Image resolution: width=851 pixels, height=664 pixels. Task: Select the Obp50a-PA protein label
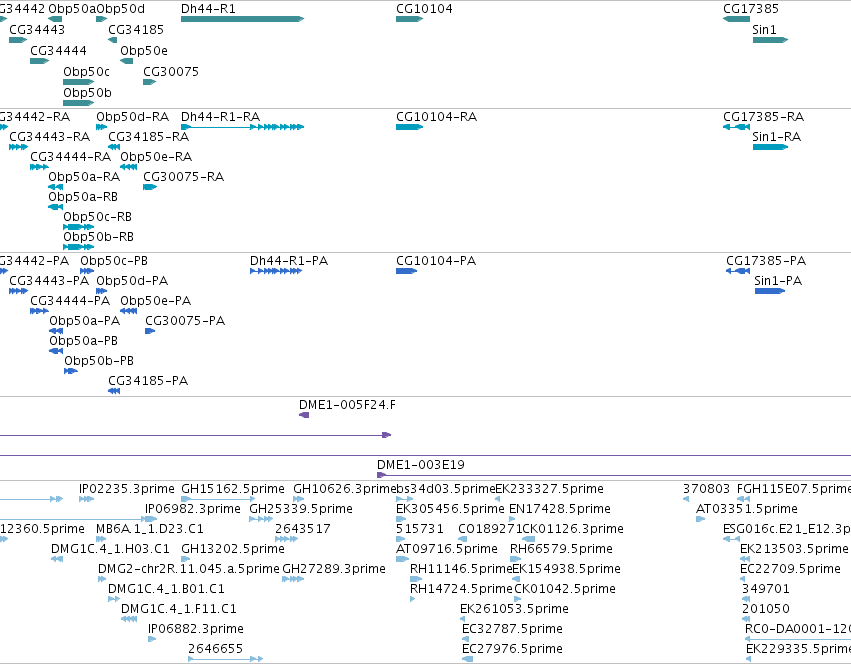85,321
